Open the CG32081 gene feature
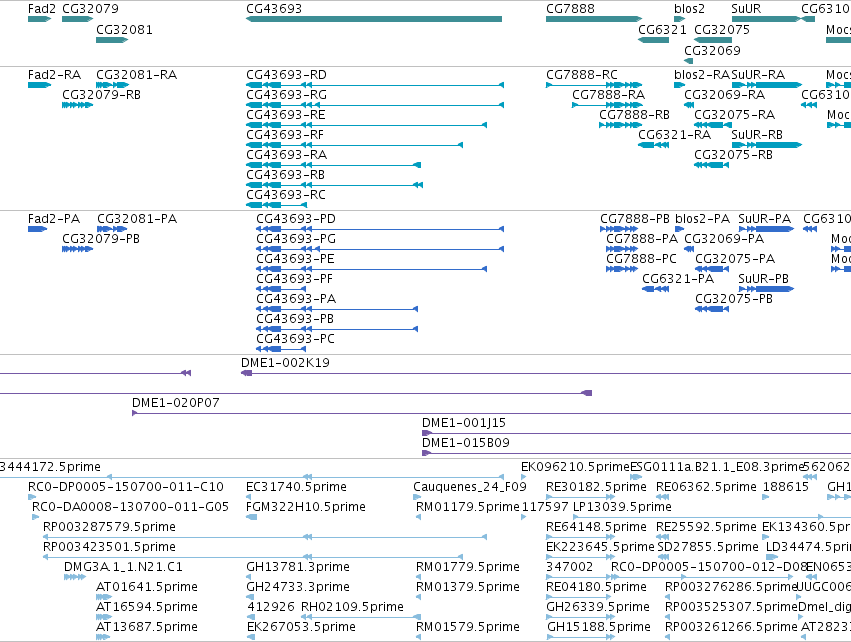851x642 pixels. tap(112, 40)
